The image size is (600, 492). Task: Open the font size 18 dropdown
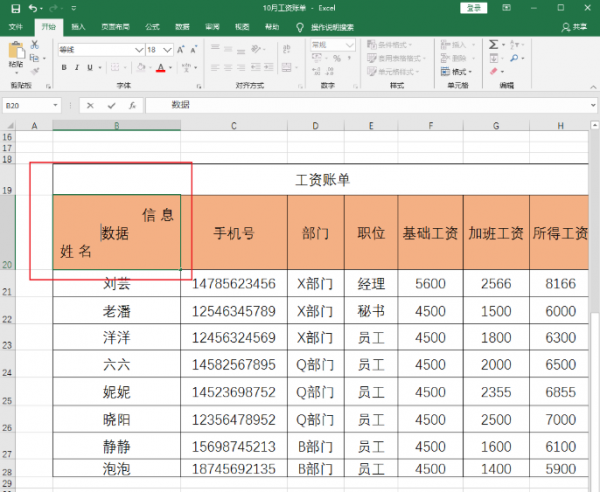point(168,50)
